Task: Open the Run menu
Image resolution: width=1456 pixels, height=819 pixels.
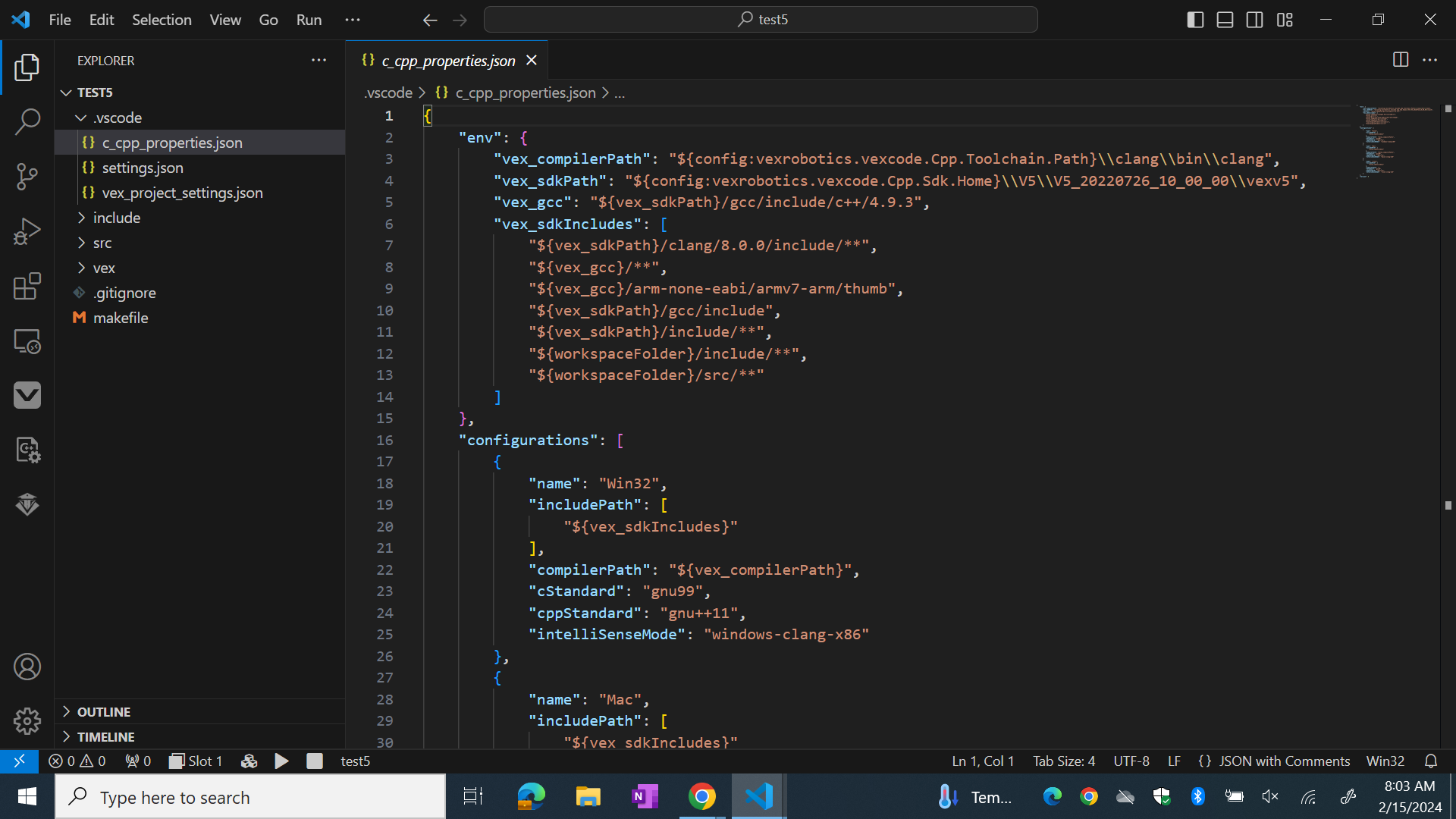Action: coord(309,20)
